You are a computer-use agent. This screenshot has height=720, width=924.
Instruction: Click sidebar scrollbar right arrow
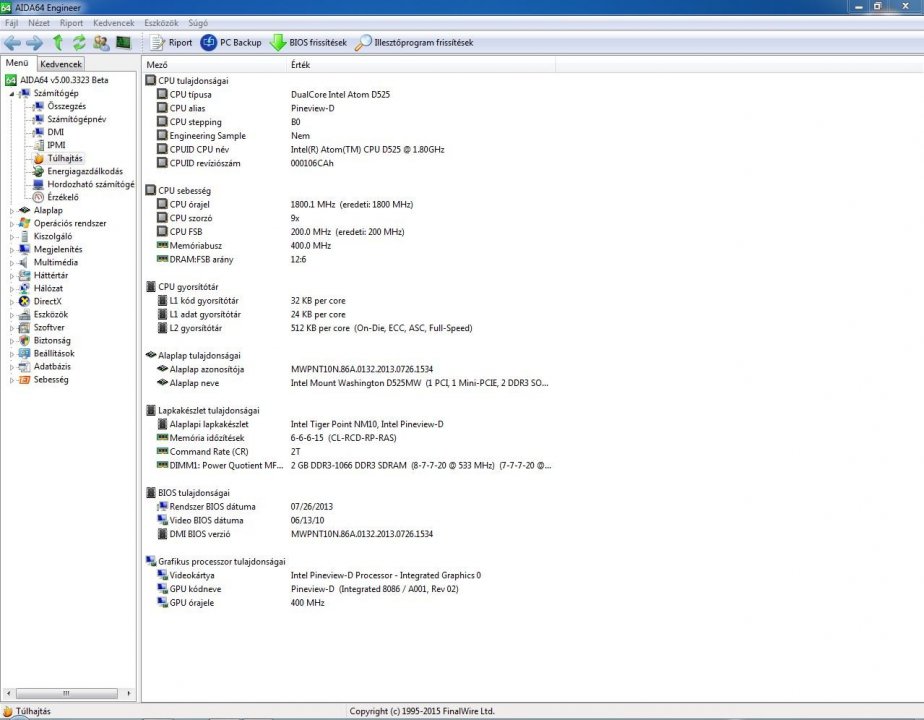(x=129, y=693)
